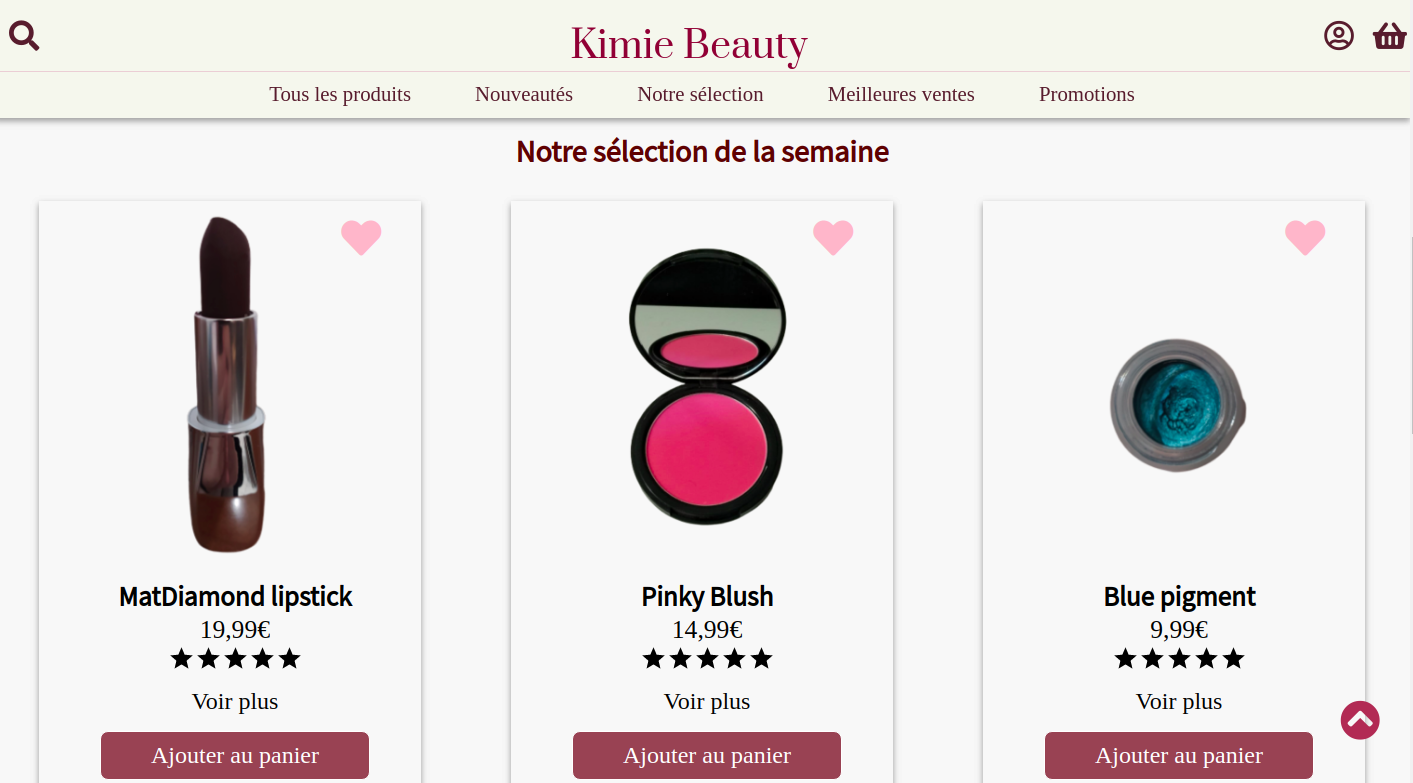Rate MatDiamond lipstick with the fifth star

[x=289, y=659]
